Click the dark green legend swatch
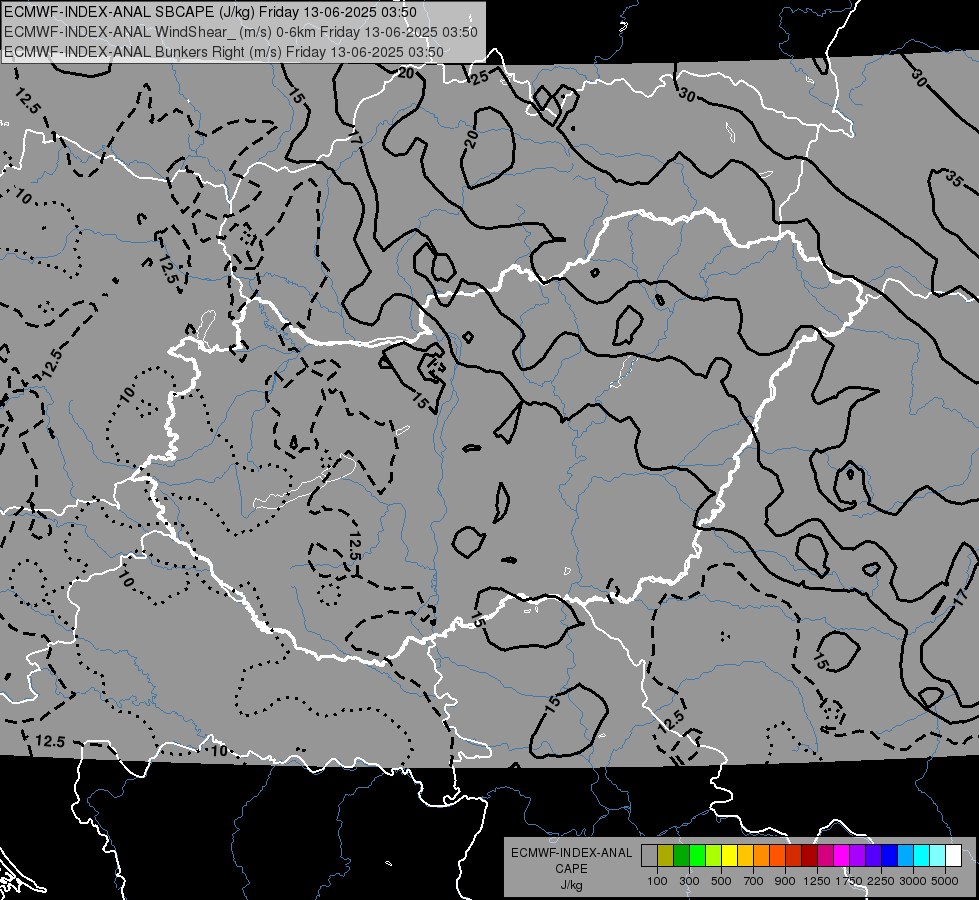The height and width of the screenshot is (900, 979). tap(681, 855)
